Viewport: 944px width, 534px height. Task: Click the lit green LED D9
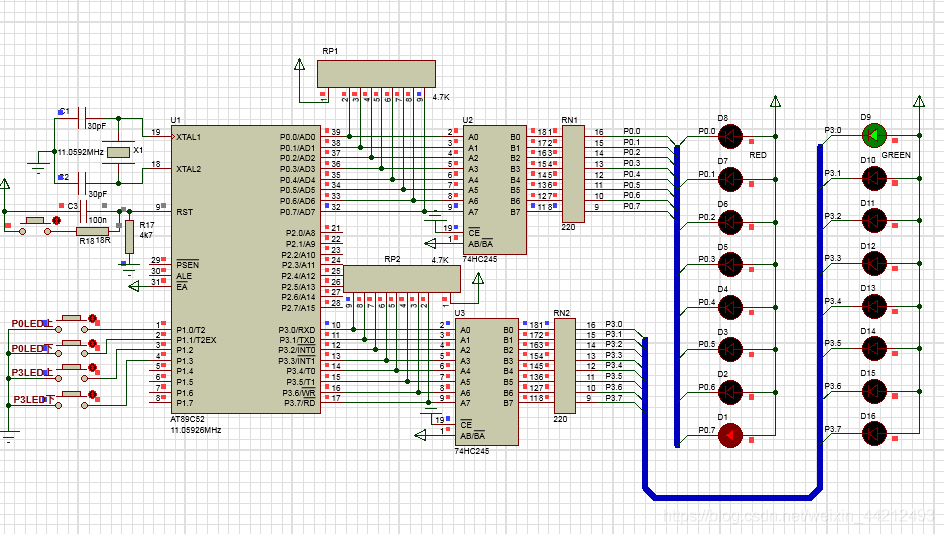click(873, 135)
